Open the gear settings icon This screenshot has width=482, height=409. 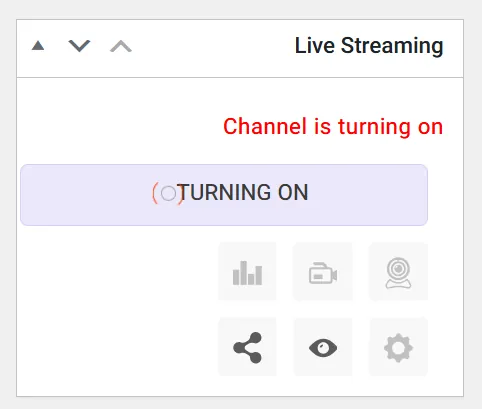point(398,347)
